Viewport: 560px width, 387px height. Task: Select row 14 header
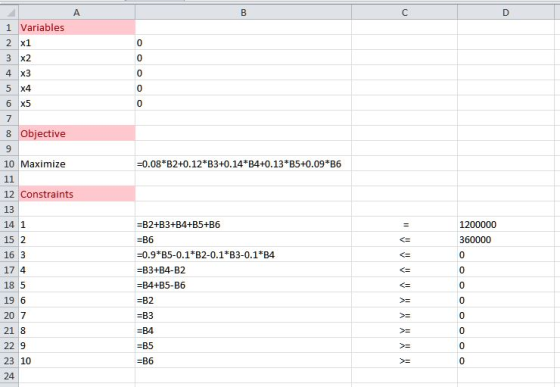[9, 225]
